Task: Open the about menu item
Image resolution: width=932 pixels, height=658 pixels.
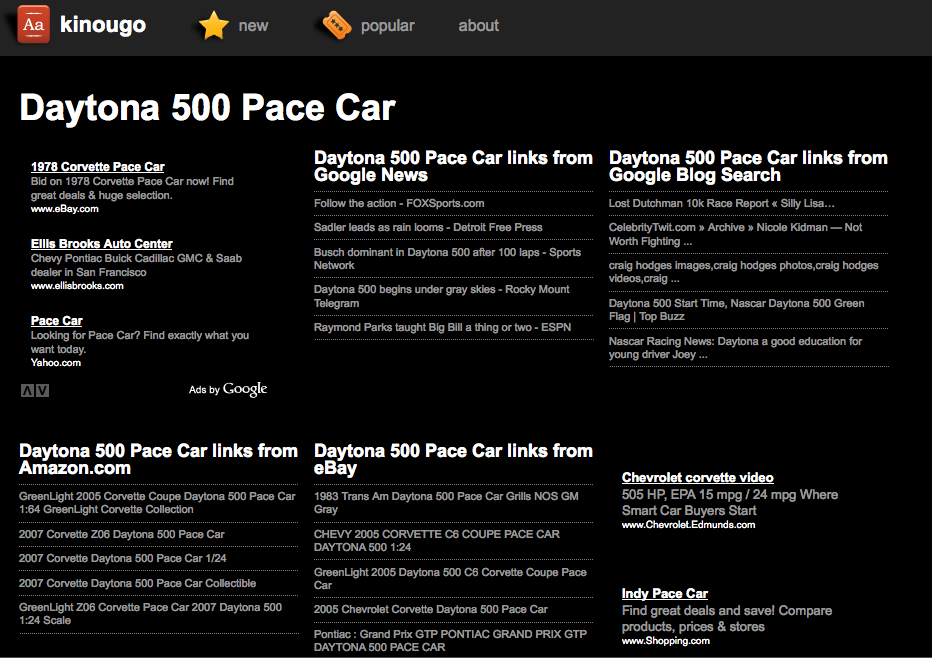Action: pyautogui.click(x=478, y=26)
